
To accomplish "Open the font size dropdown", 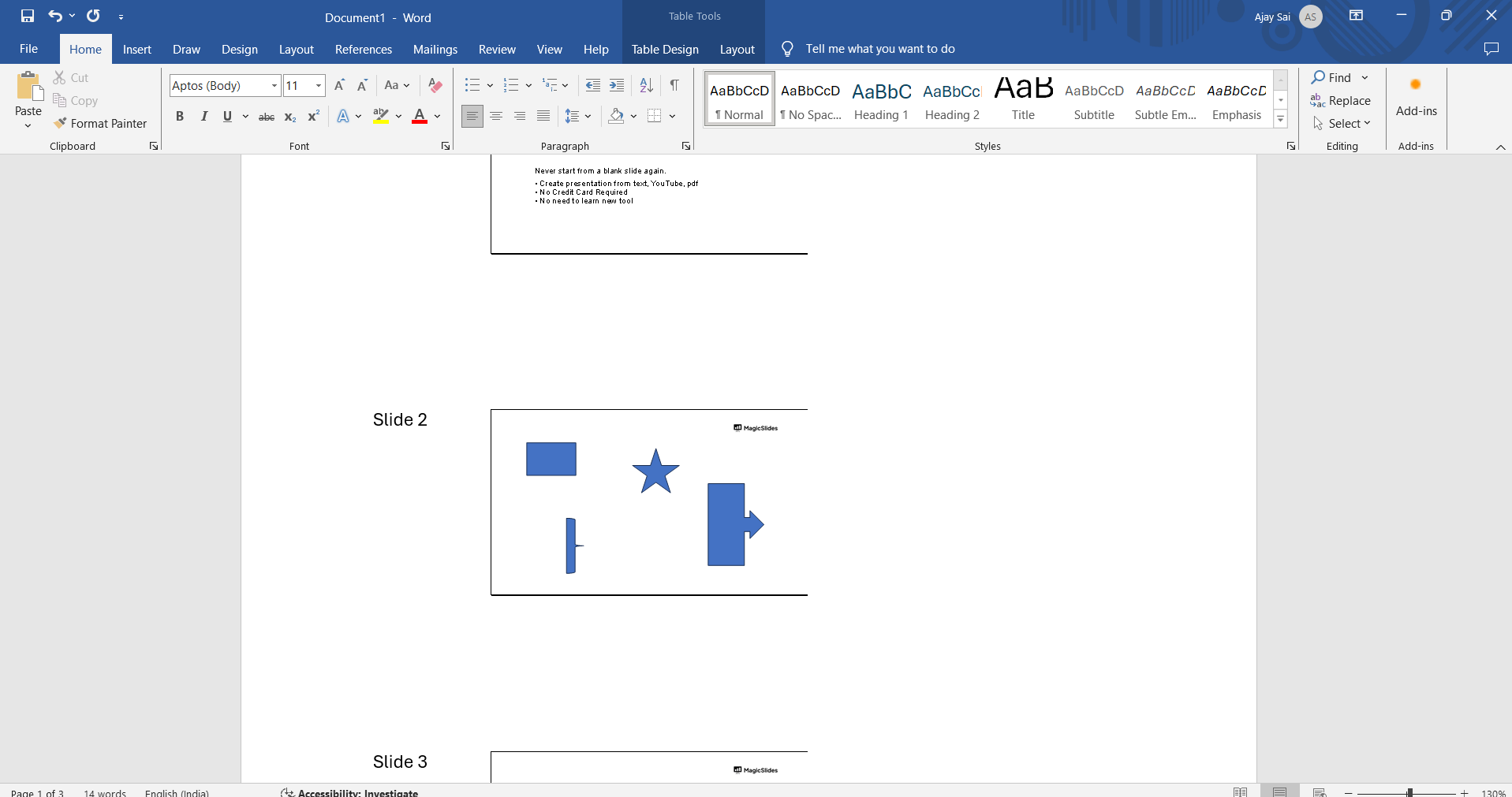I will pos(319,86).
